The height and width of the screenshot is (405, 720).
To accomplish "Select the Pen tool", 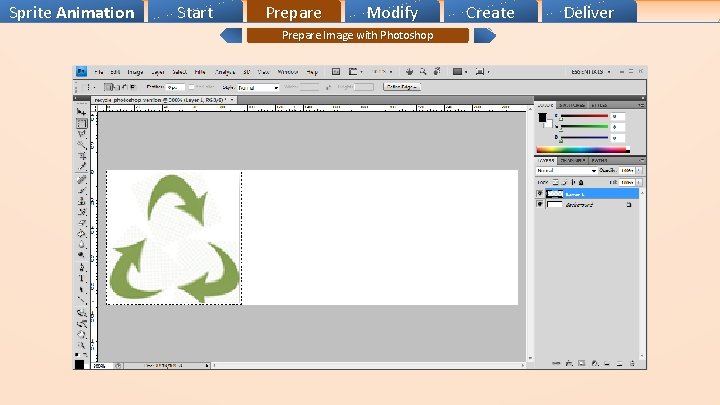I will (x=81, y=267).
